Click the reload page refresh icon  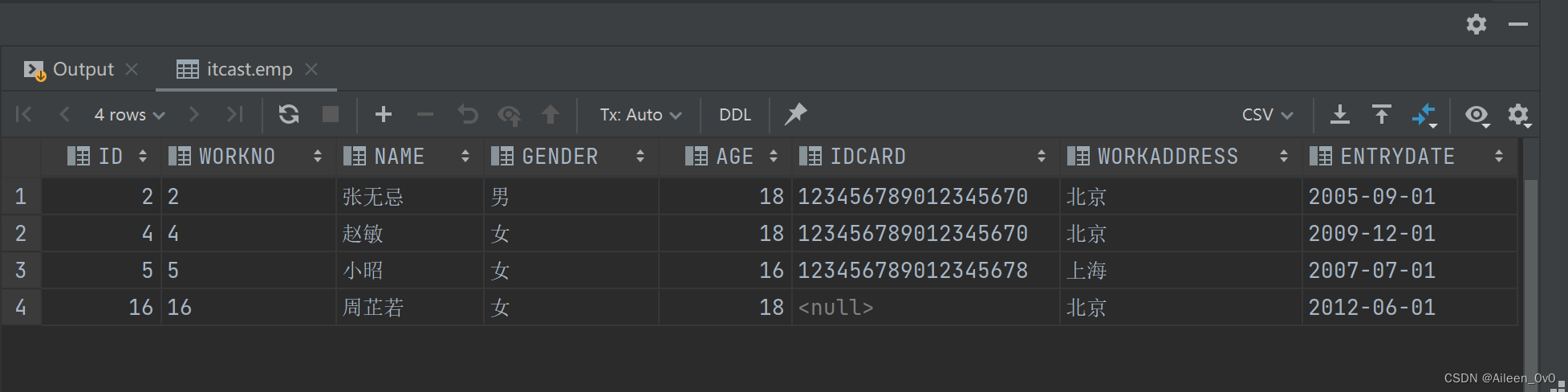click(x=289, y=115)
